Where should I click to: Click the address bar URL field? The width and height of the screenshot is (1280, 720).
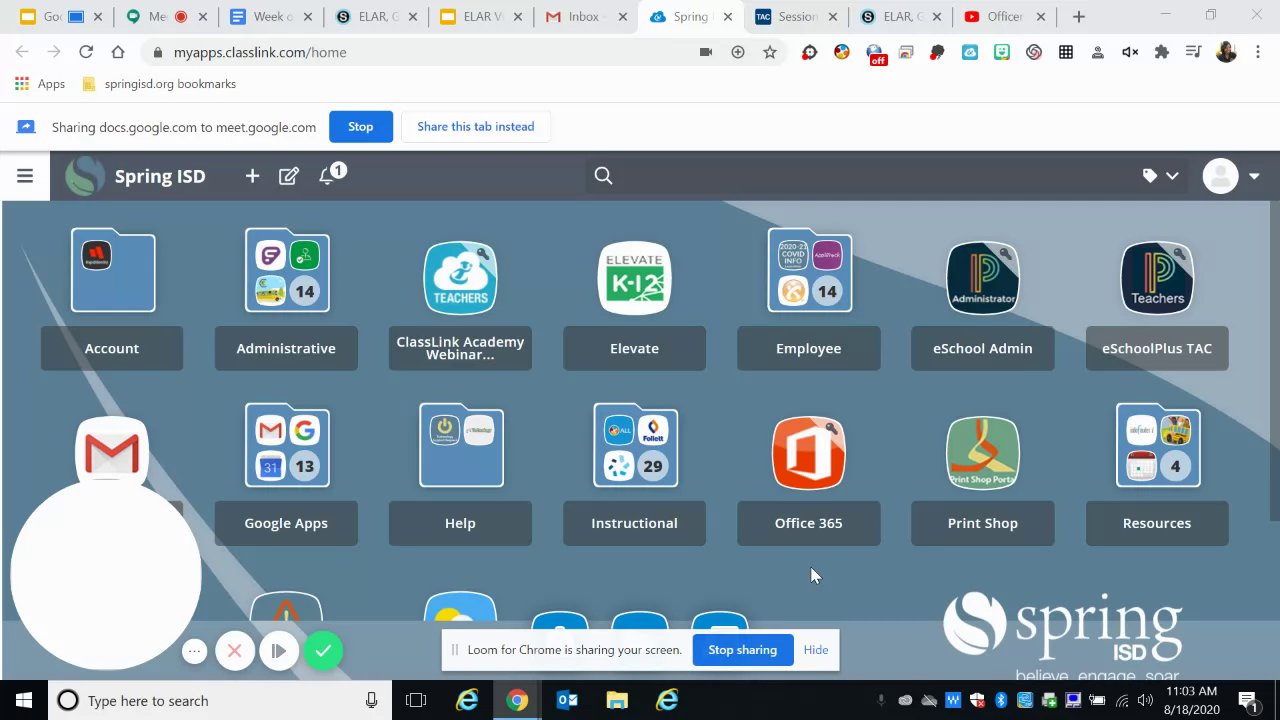pyautogui.click(x=420, y=52)
